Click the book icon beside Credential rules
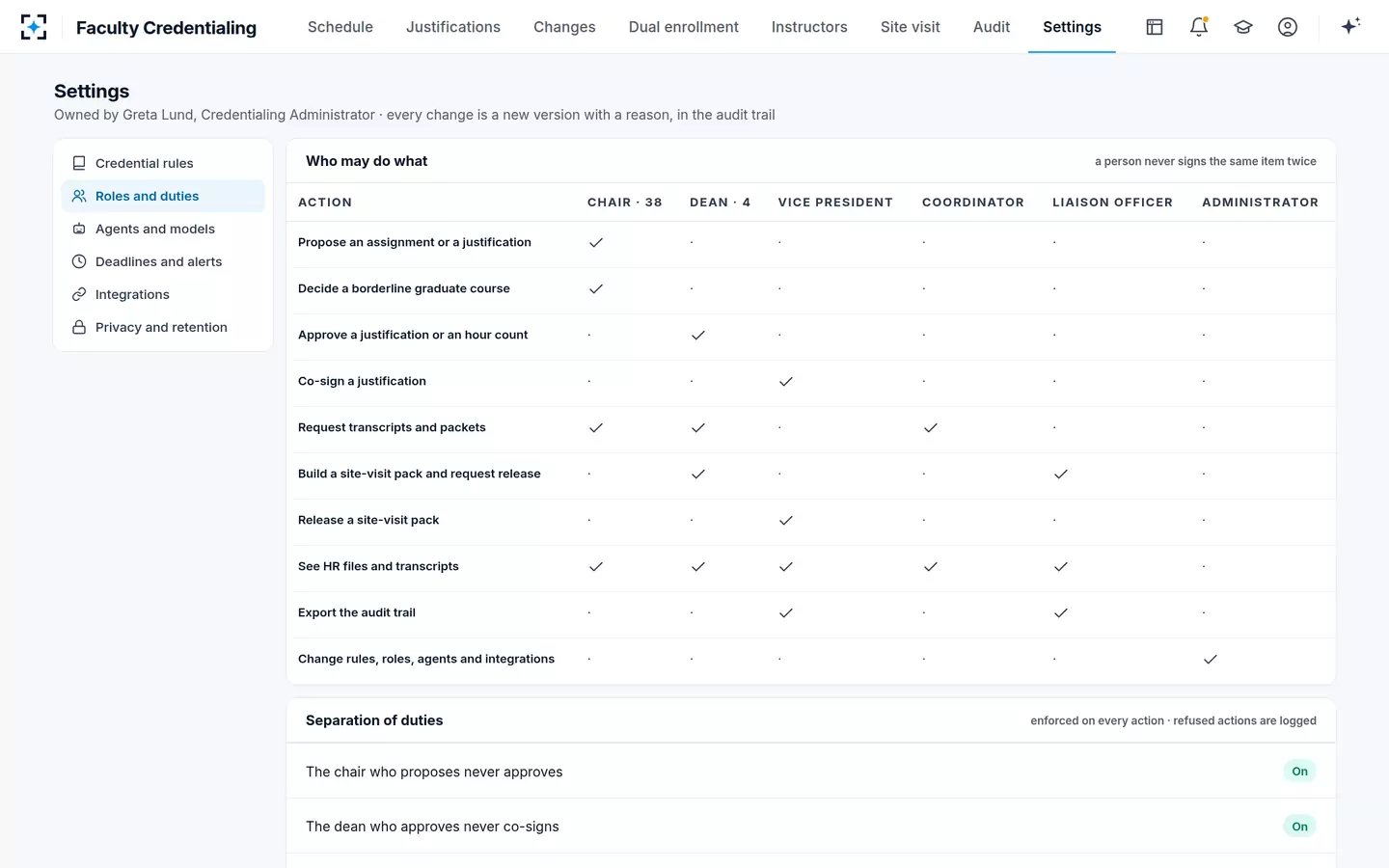The height and width of the screenshot is (868, 1389). click(79, 163)
